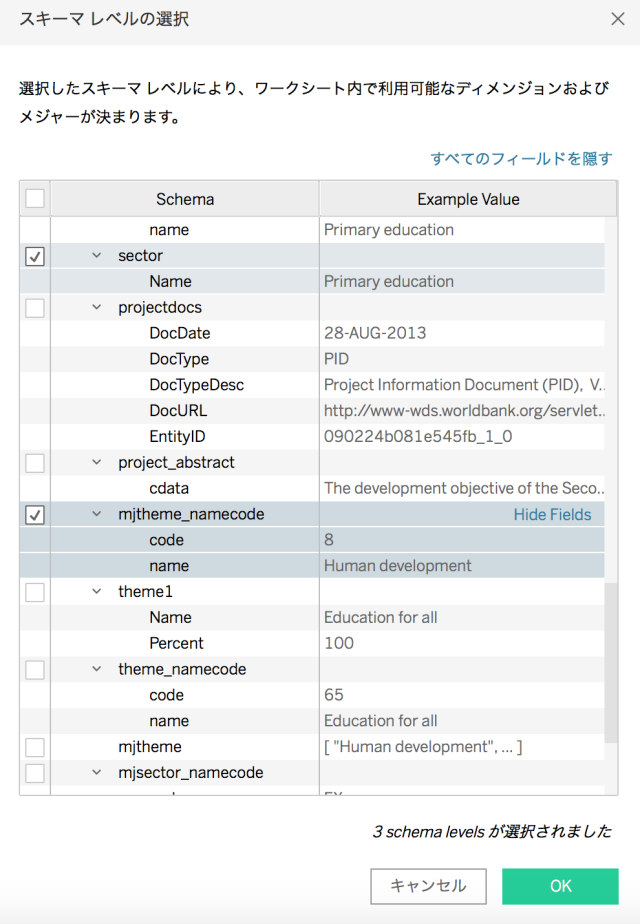This screenshot has height=924, width=640.
Task: Click the value 090224b081e545fb_1_0
Action: point(418,437)
